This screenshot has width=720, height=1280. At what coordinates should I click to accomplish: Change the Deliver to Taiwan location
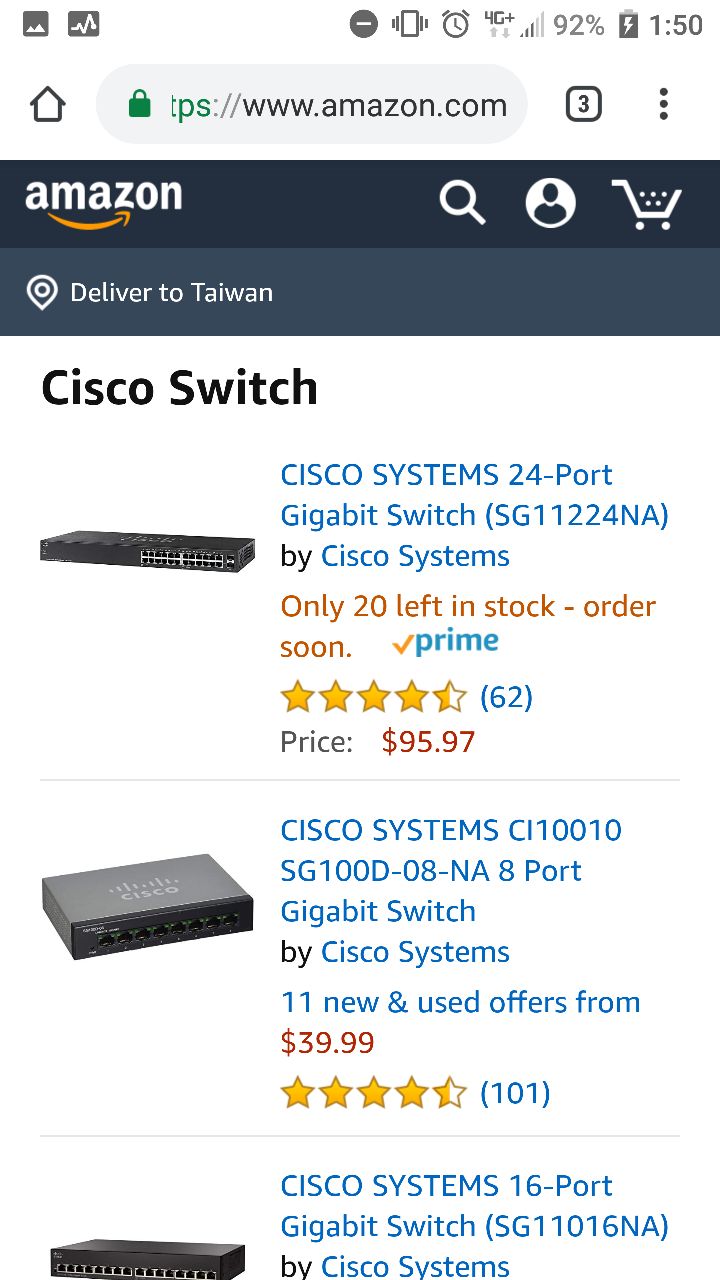point(171,293)
